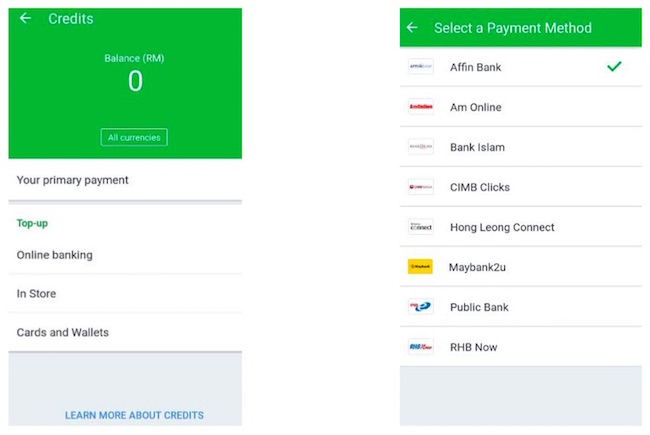The image size is (650, 435).
Task: Click Learn More About Credits link
Action: (134, 415)
